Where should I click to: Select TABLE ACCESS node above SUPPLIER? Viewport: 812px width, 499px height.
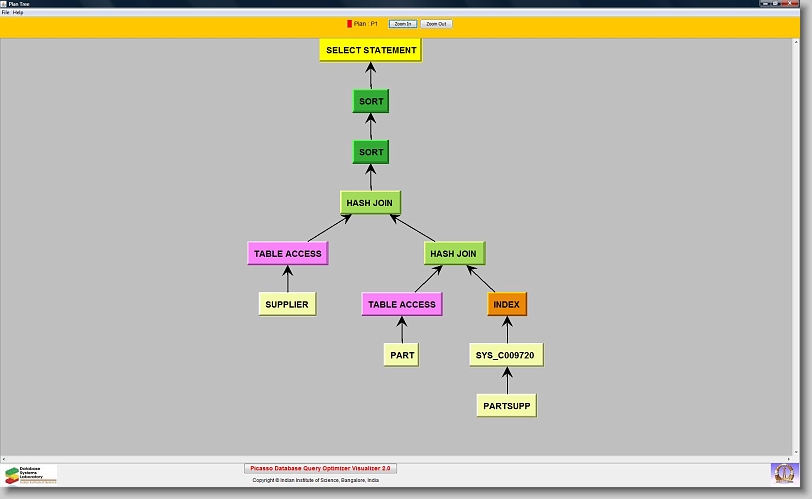[288, 254]
